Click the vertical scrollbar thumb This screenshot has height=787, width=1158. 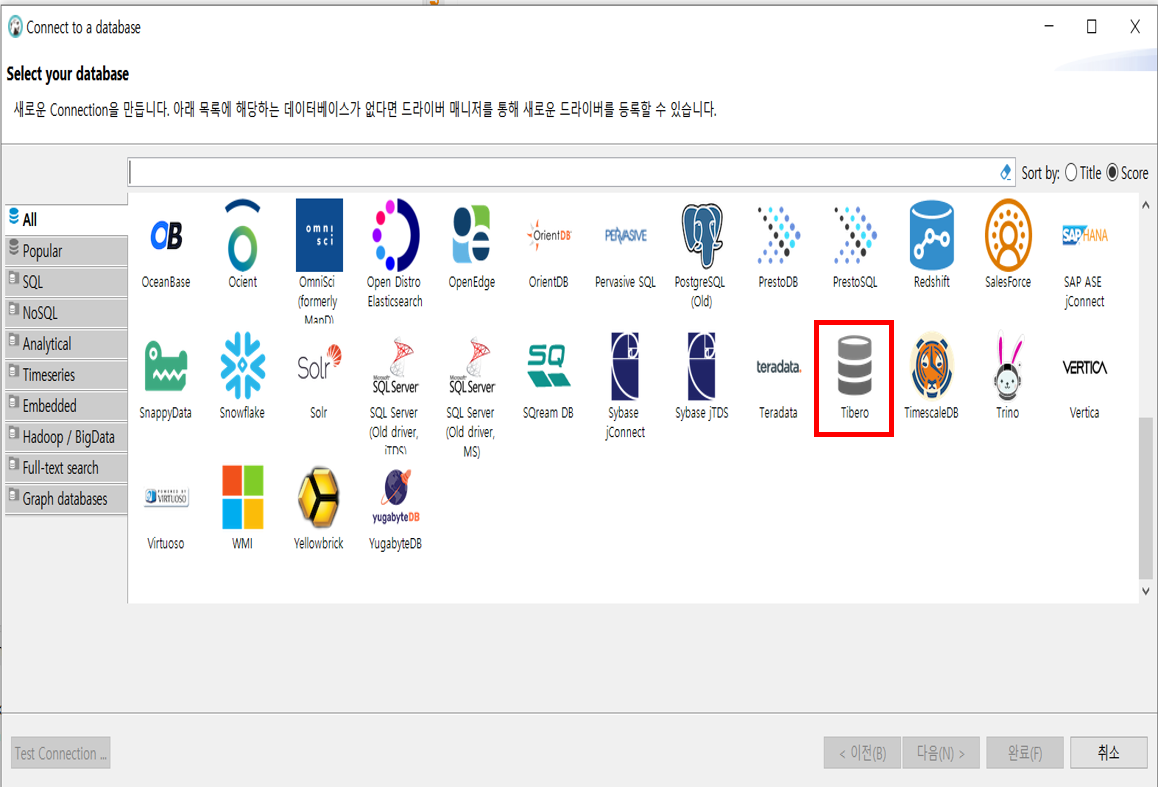[1145, 498]
